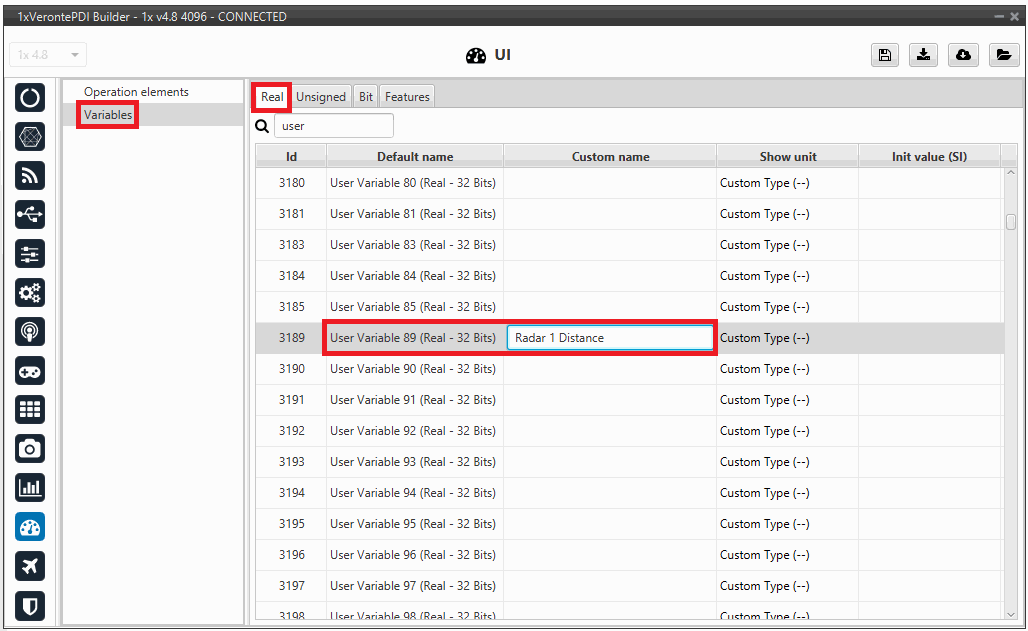Click the variable search field containing 'user'
Image resolution: width=1028 pixels, height=631 pixels.
point(333,126)
